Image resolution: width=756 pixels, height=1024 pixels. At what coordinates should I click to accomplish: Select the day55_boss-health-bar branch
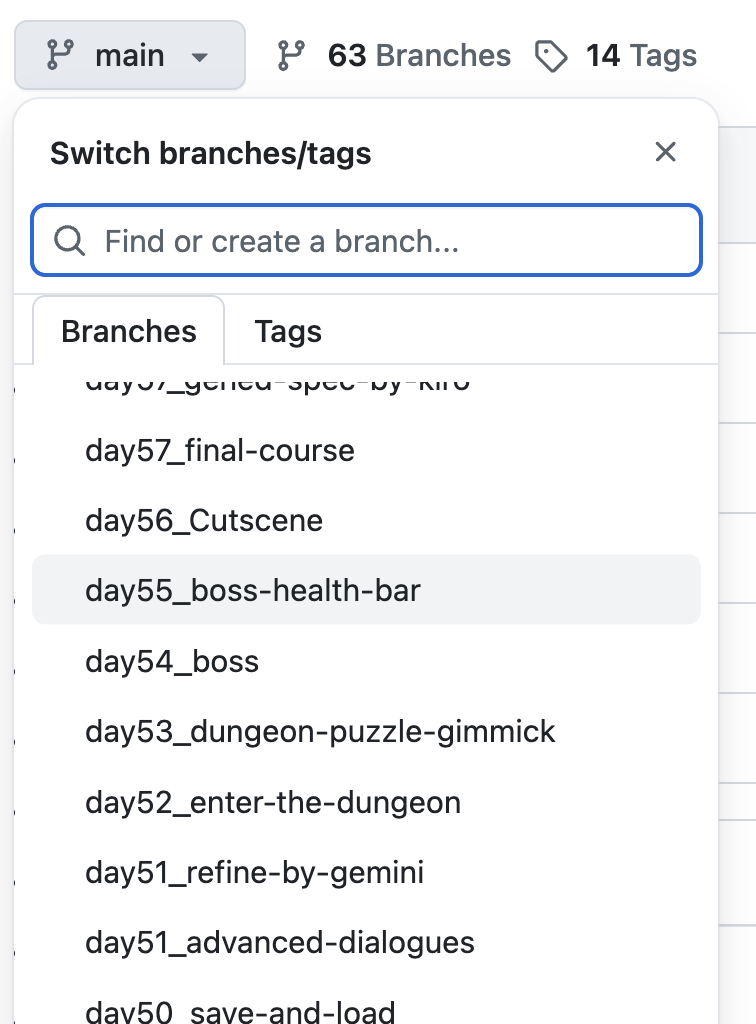253,590
